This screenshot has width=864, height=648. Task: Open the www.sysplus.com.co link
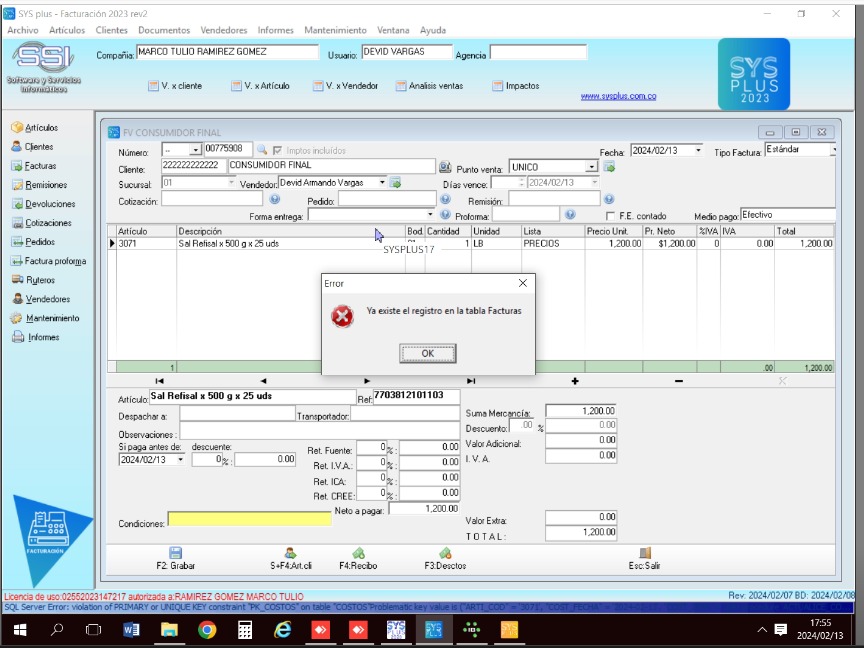(618, 96)
